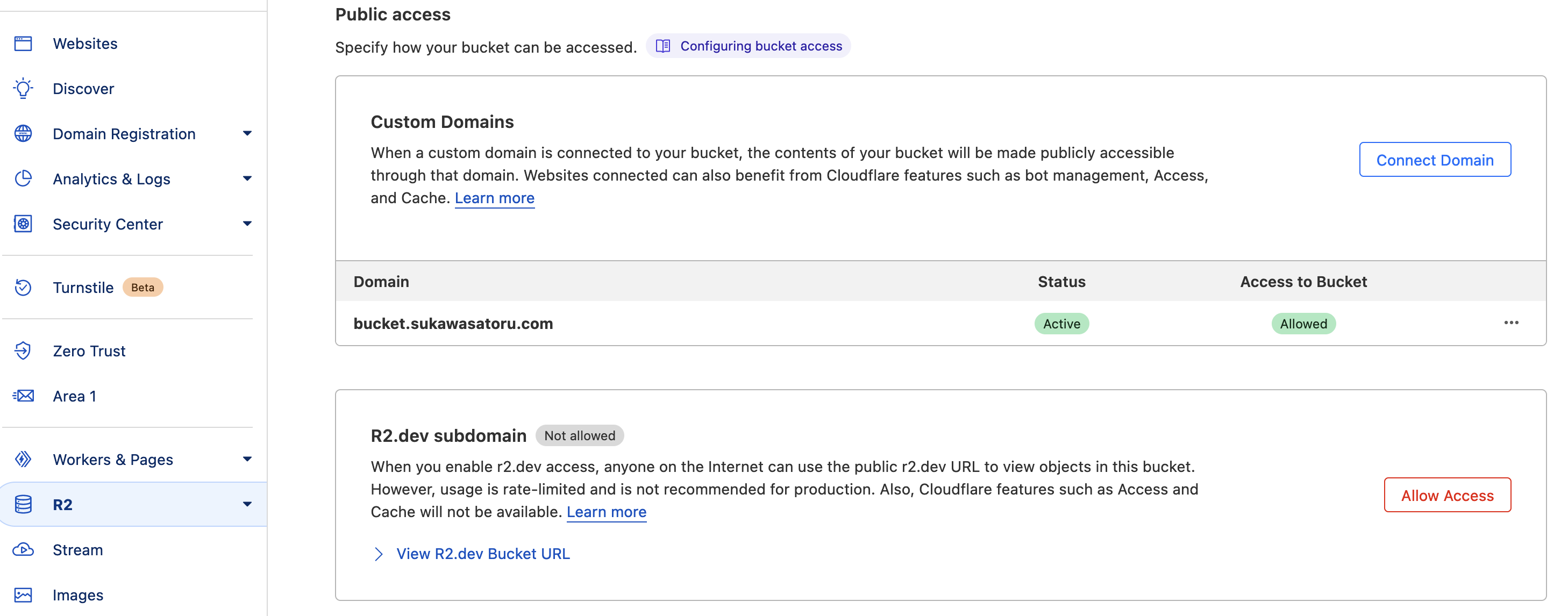Go to Discover section
The width and height of the screenshot is (1568, 616).
tap(83, 88)
